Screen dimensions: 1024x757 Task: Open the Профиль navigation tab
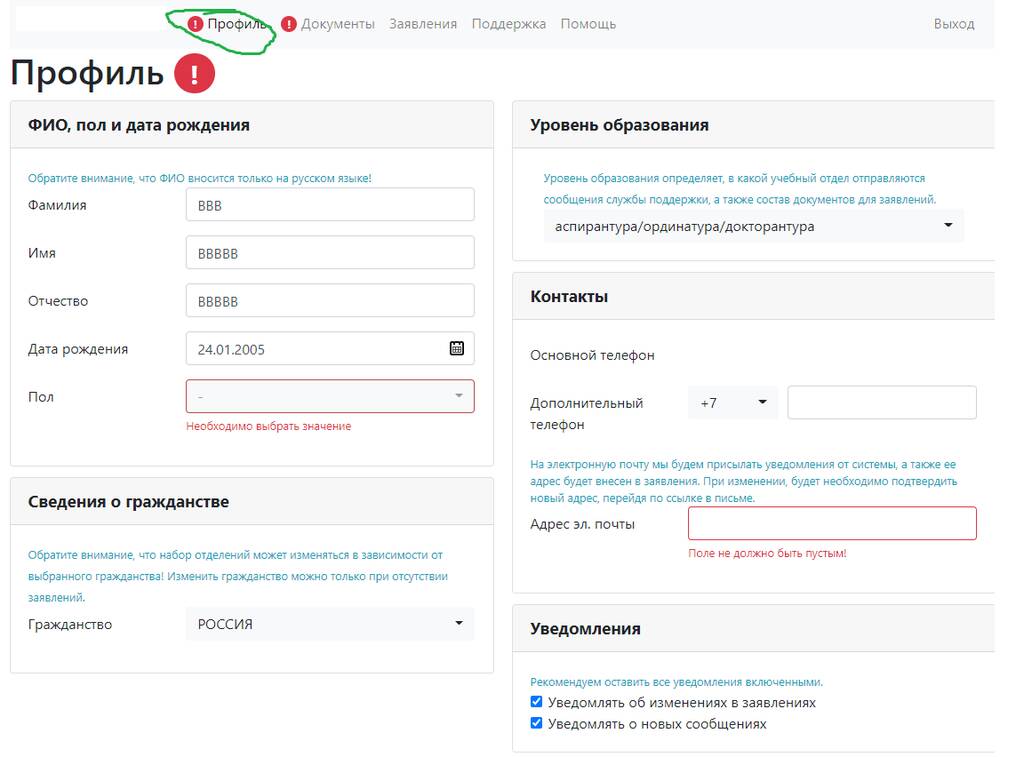[x=237, y=24]
